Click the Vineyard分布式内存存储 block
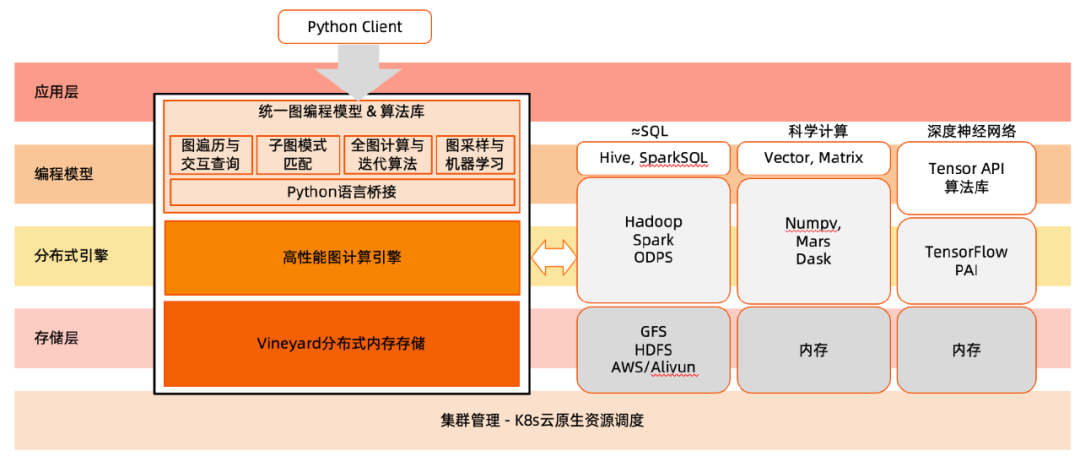Screen dimensions: 1080x462 pyautogui.click(x=342, y=344)
